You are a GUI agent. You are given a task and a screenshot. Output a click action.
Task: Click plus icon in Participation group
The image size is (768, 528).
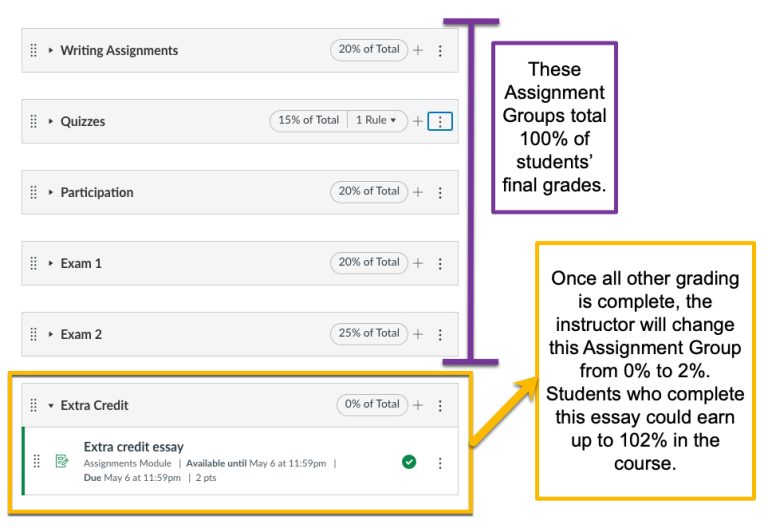[418, 192]
